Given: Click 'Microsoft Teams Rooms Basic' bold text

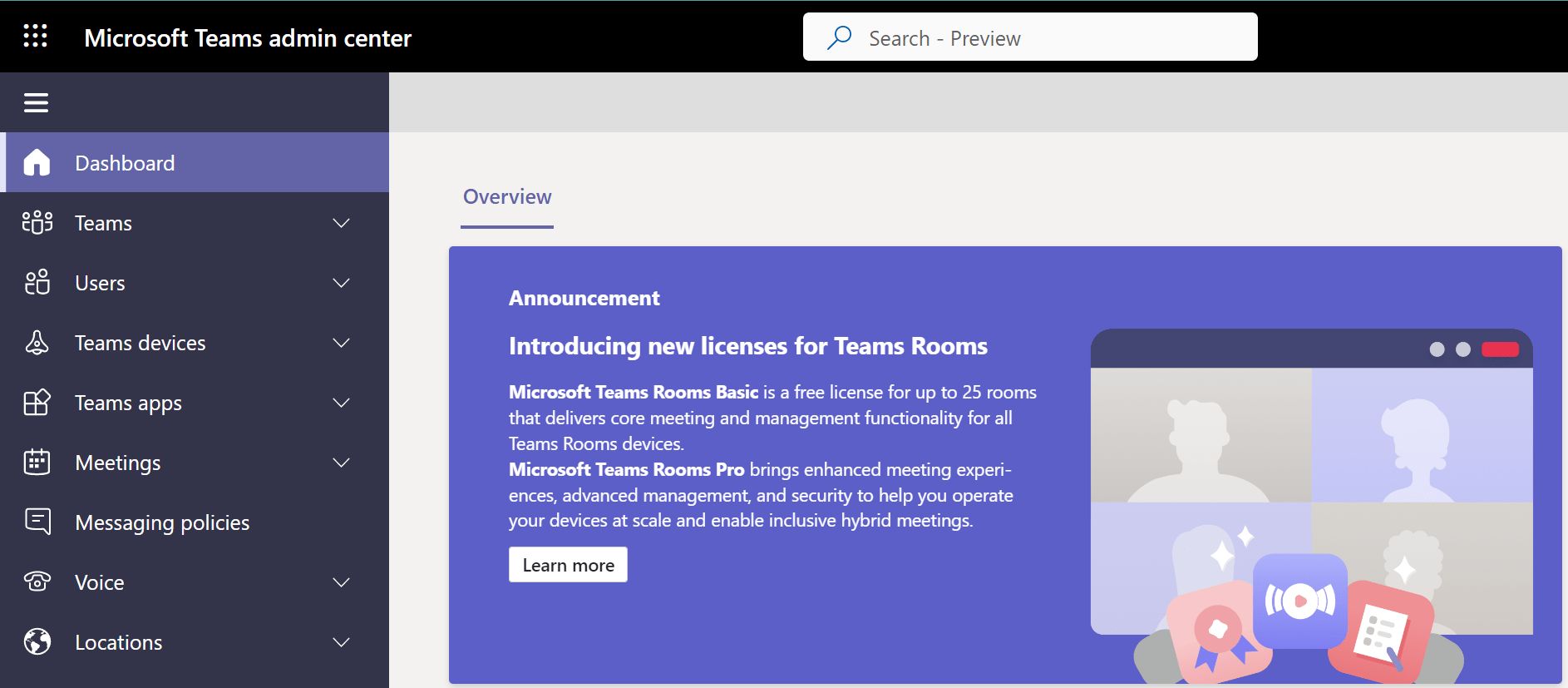Looking at the screenshot, I should pos(634,392).
